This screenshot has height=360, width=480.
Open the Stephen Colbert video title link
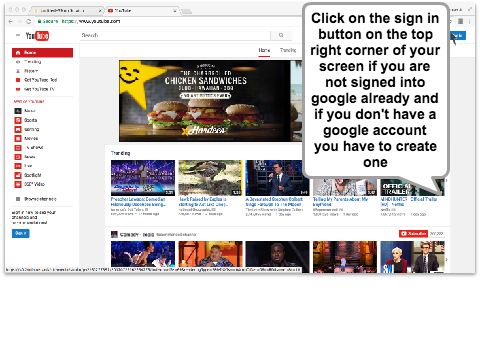(274, 202)
